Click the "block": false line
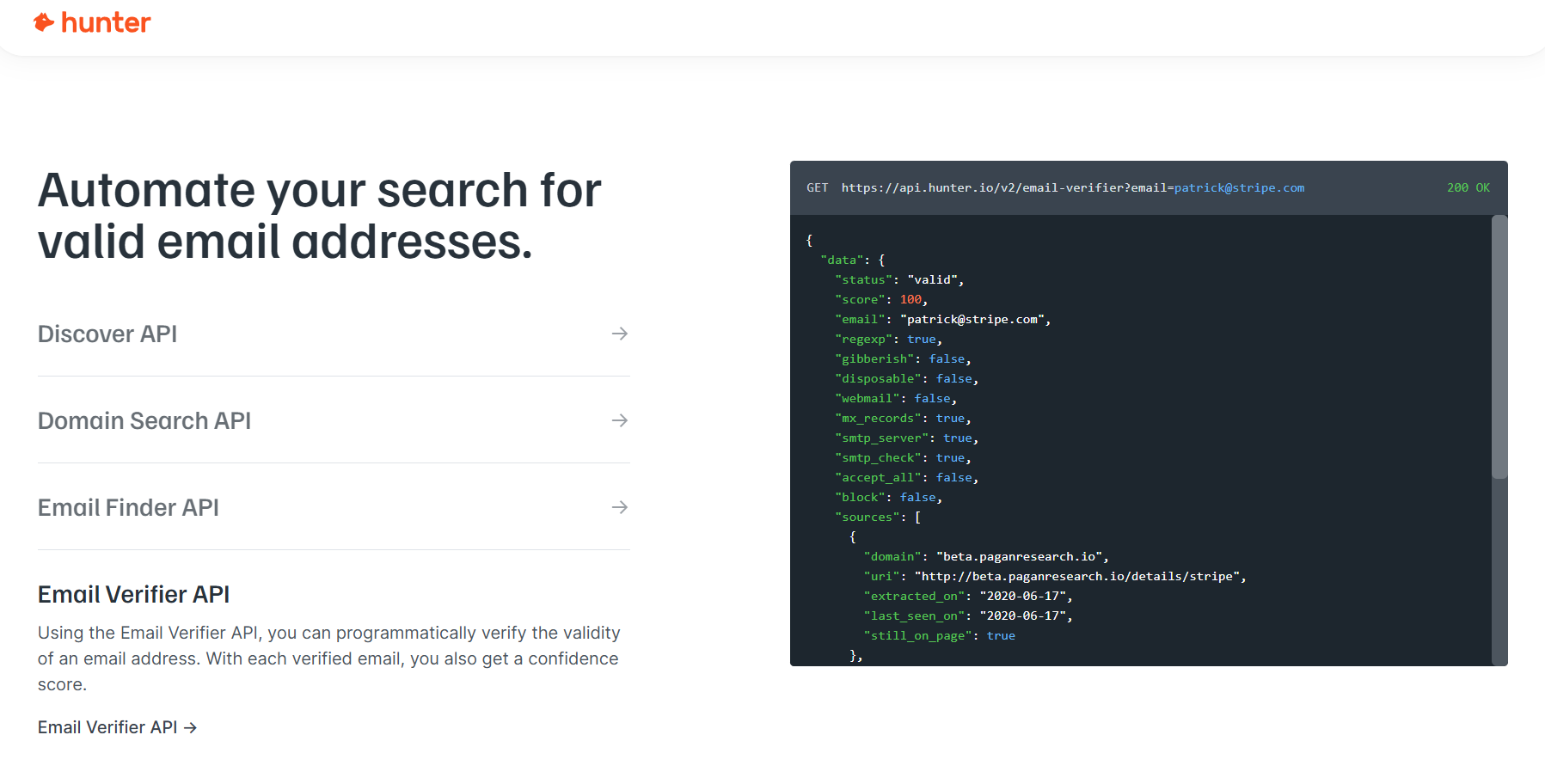The height and width of the screenshot is (784, 1545). (888, 497)
